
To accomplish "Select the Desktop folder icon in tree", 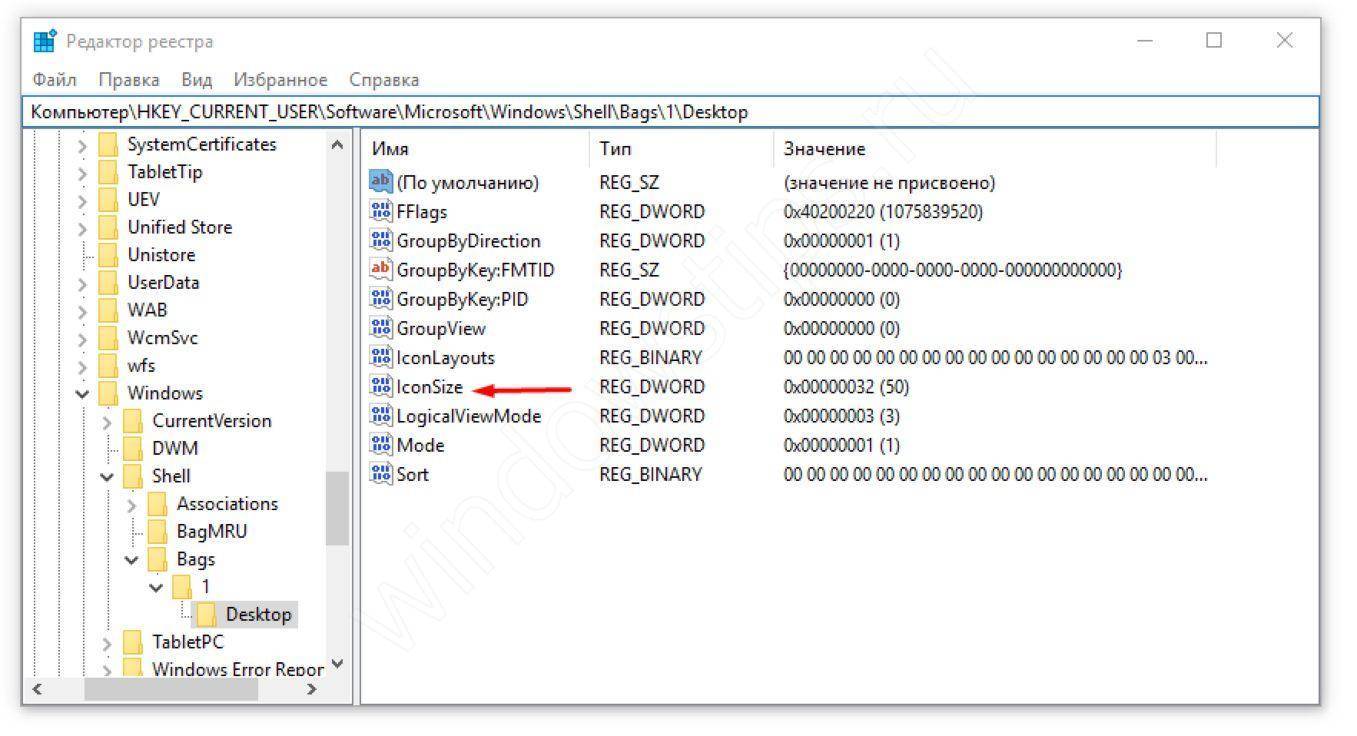I will point(208,614).
